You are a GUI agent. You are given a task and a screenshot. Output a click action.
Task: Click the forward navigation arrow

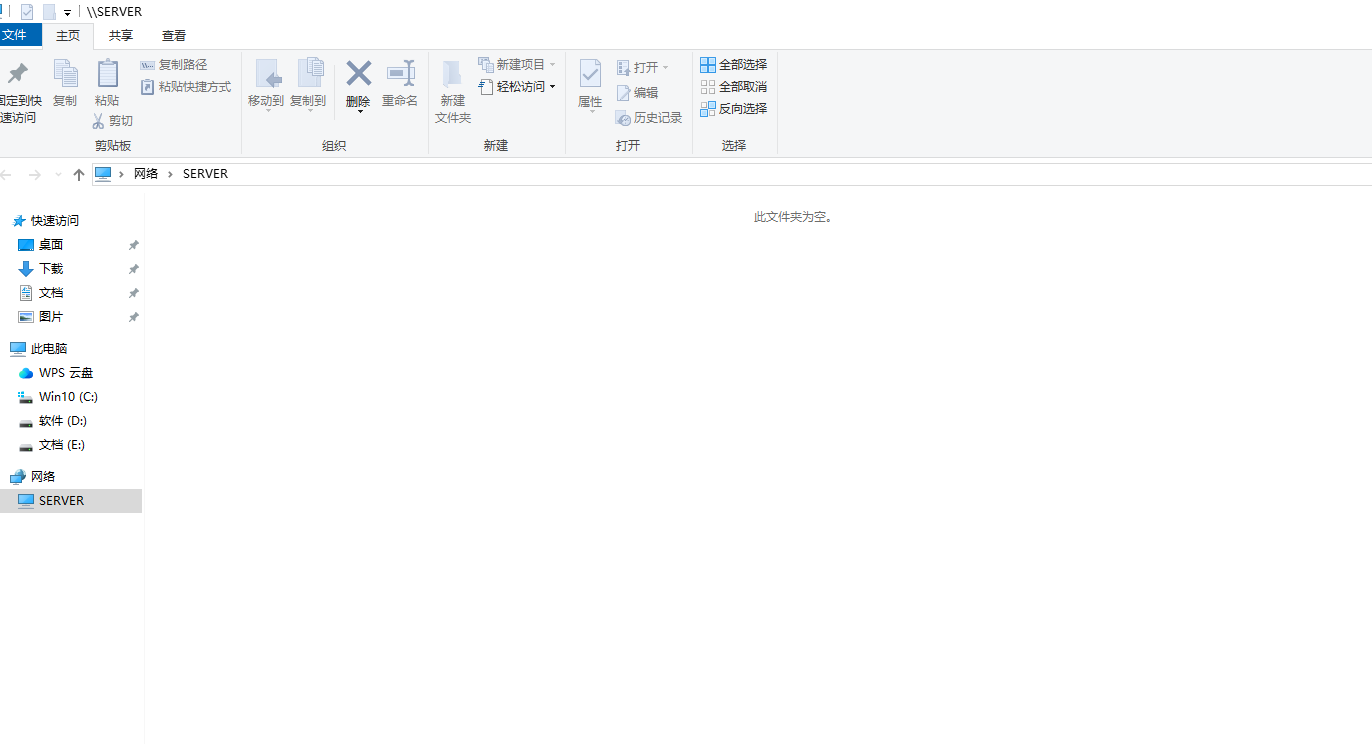tap(35, 175)
